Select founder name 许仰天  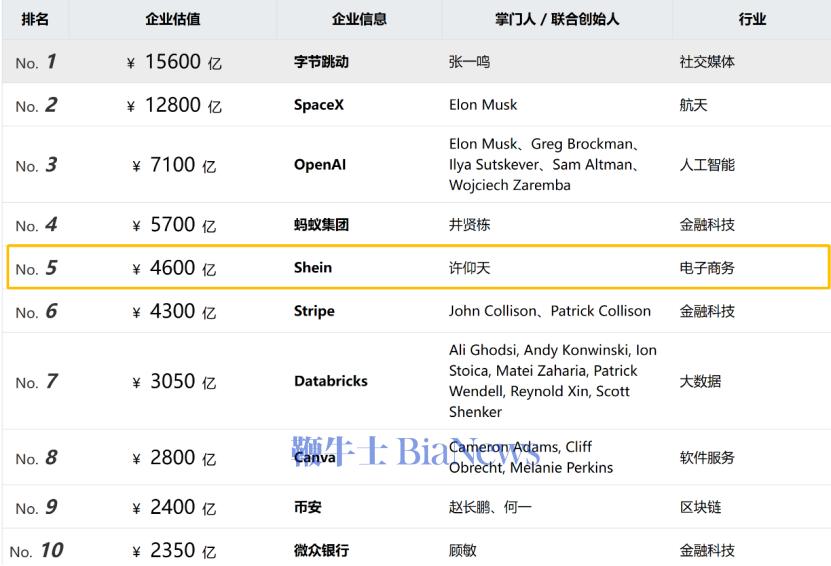(x=470, y=268)
